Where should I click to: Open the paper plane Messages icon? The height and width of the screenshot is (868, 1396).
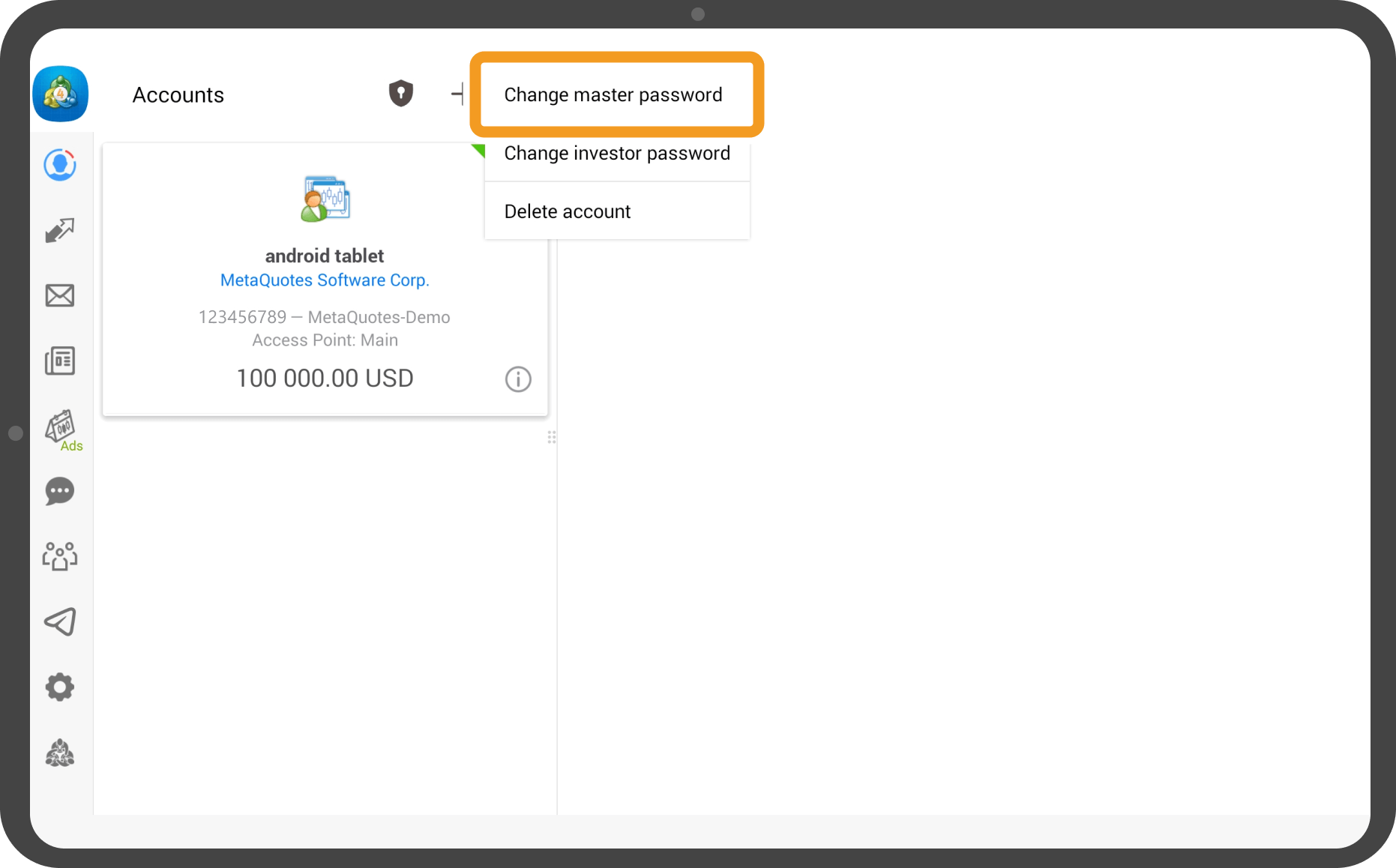pos(60,621)
